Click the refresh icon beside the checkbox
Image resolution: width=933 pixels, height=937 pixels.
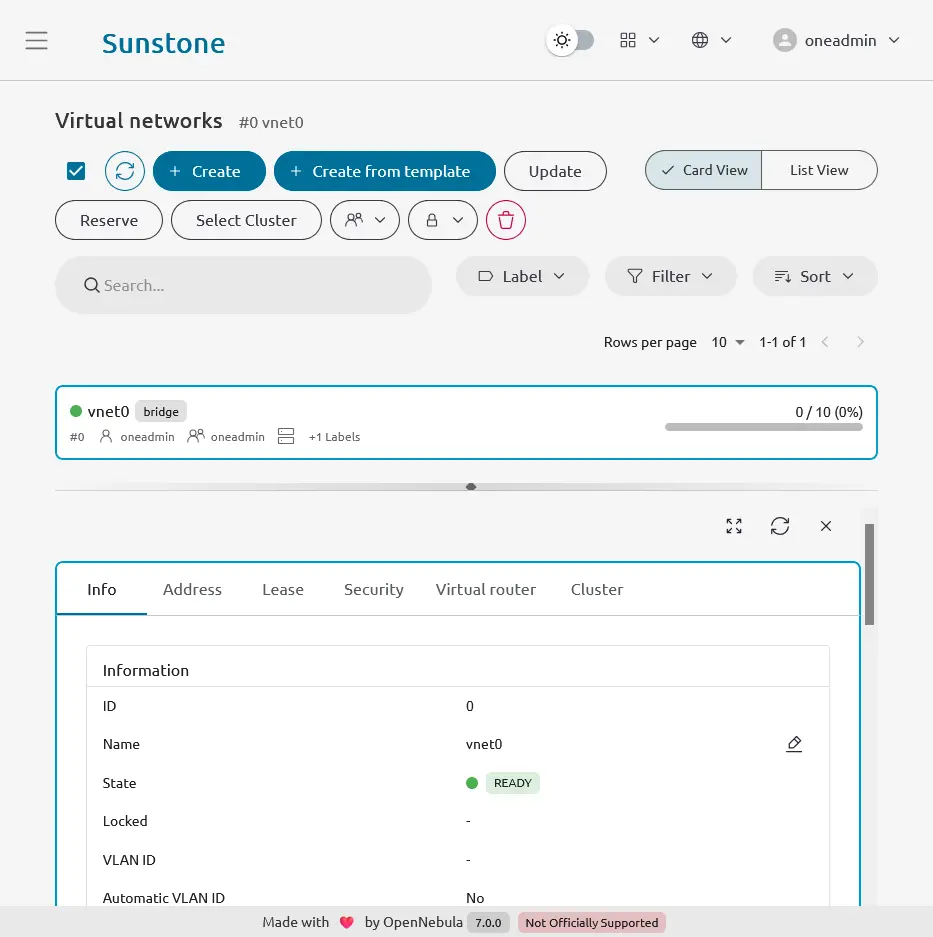click(124, 170)
